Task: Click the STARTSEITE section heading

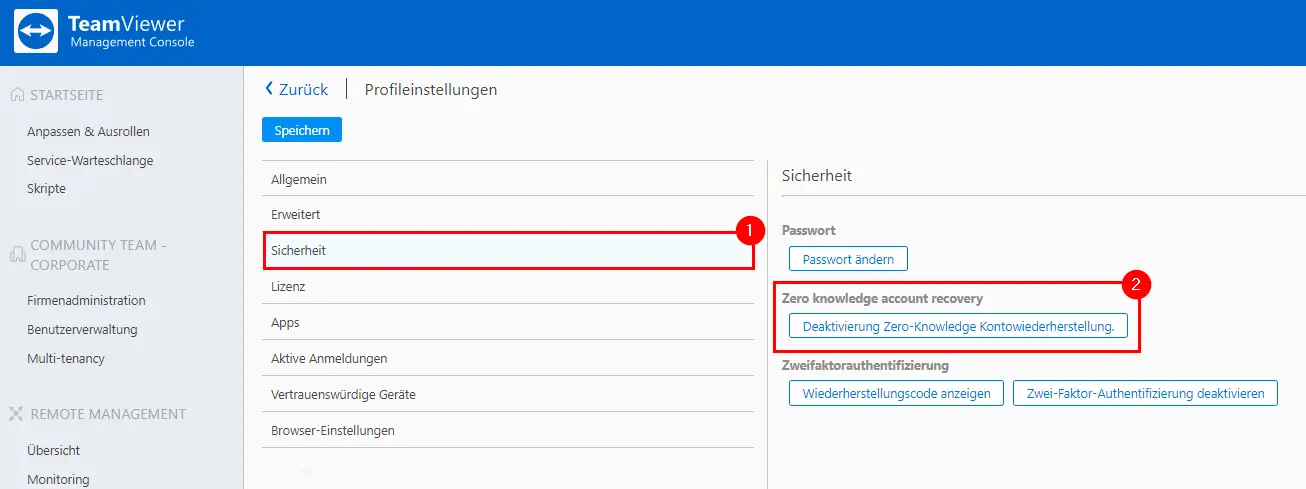Action: 67,95
